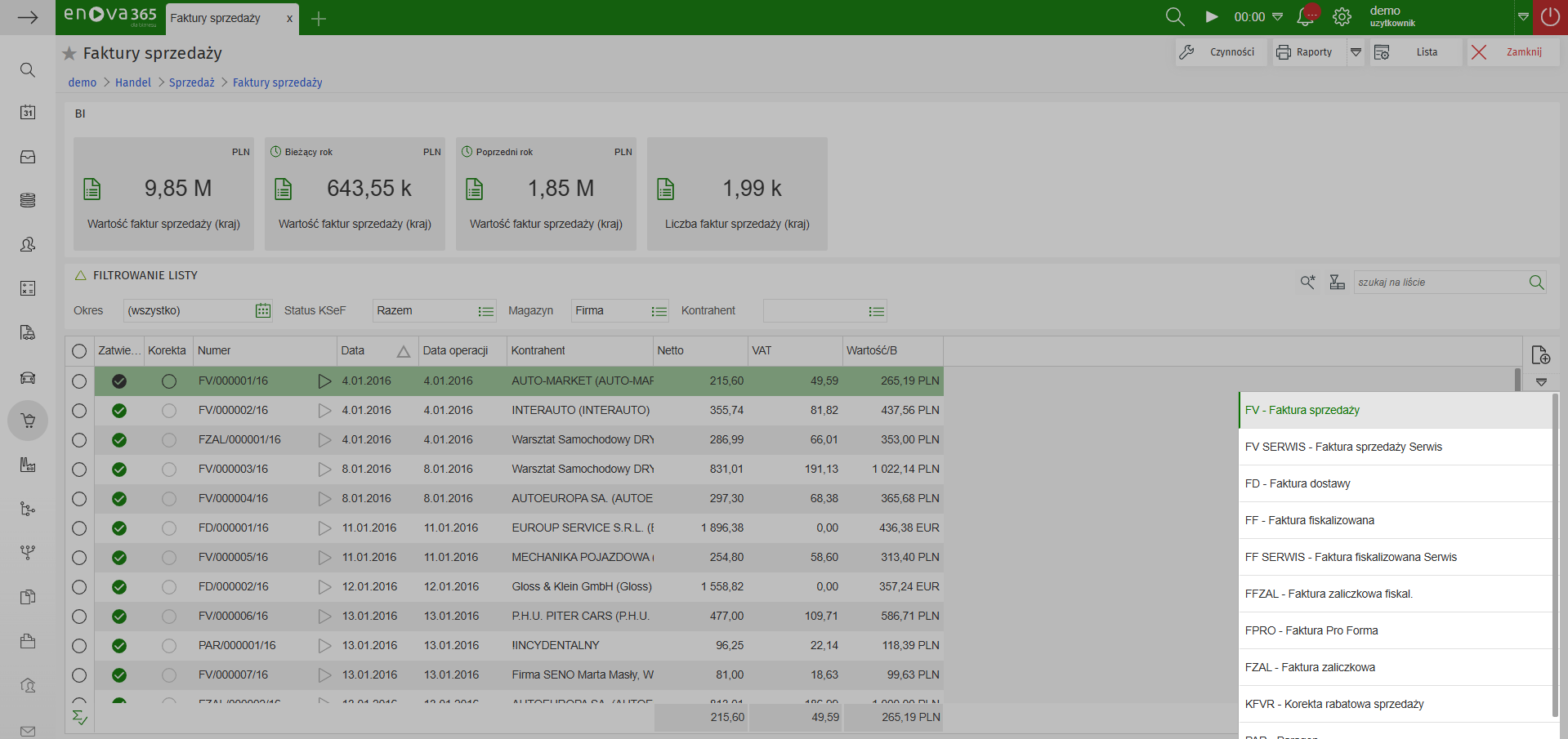Select the row checkbox for FD/000001/16

pyautogui.click(x=79, y=528)
